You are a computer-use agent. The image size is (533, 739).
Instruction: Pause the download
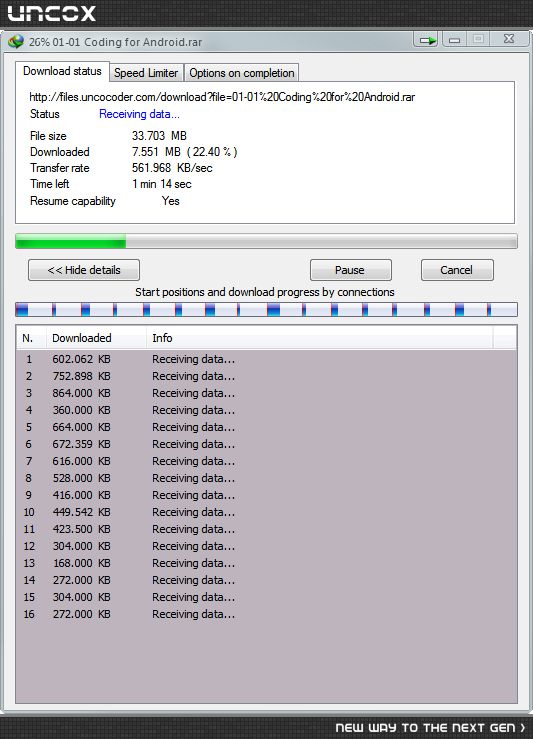tap(350, 270)
